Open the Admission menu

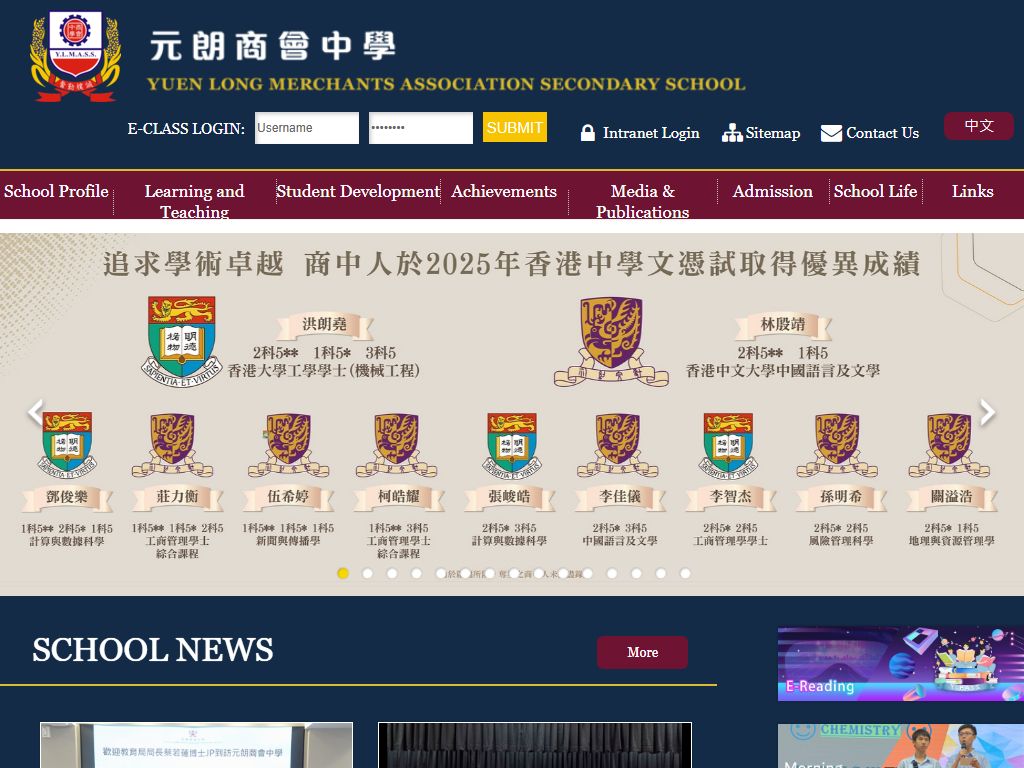[x=773, y=191]
